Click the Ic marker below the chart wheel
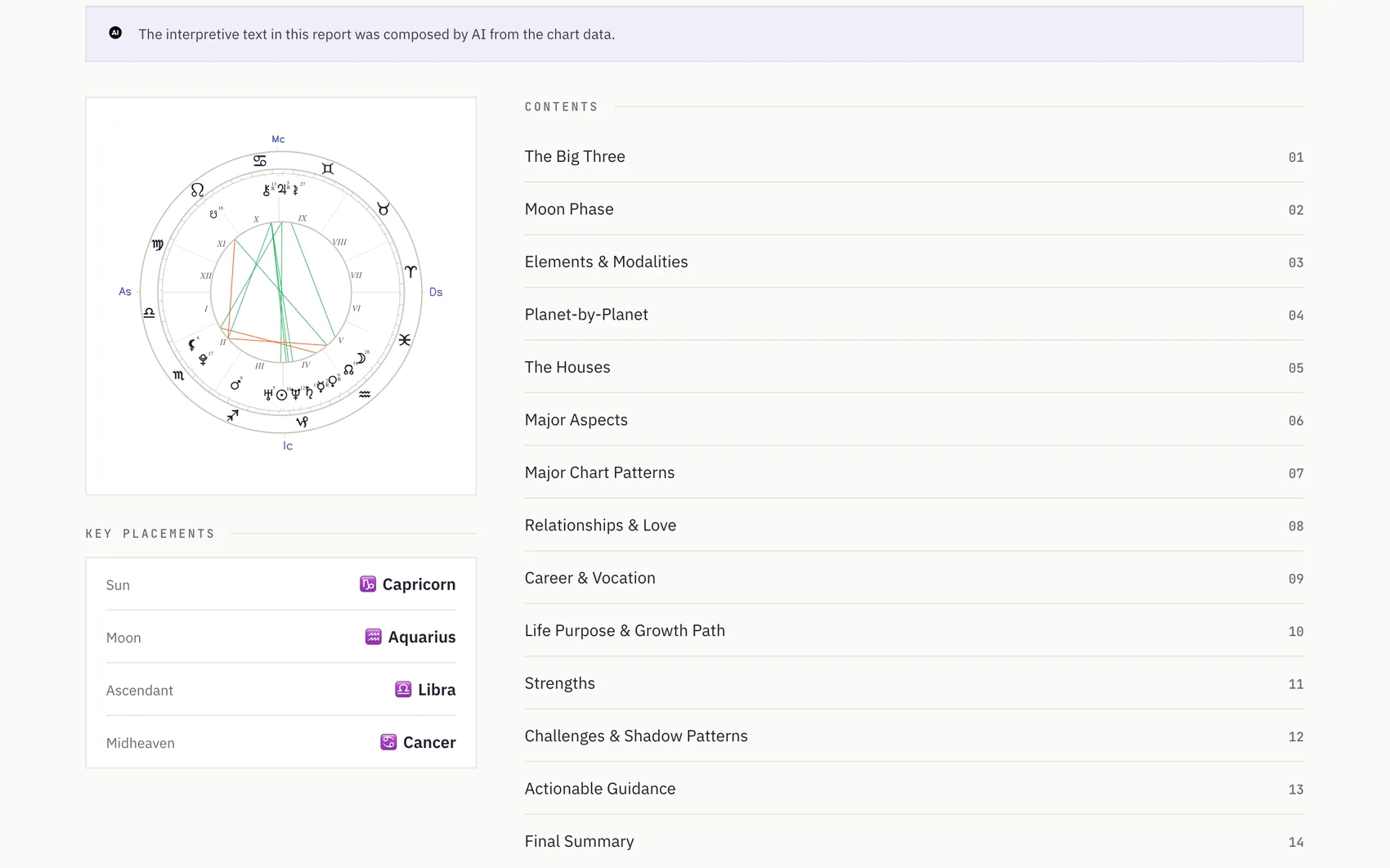Image resolution: width=1390 pixels, height=868 pixels. pos(288,445)
